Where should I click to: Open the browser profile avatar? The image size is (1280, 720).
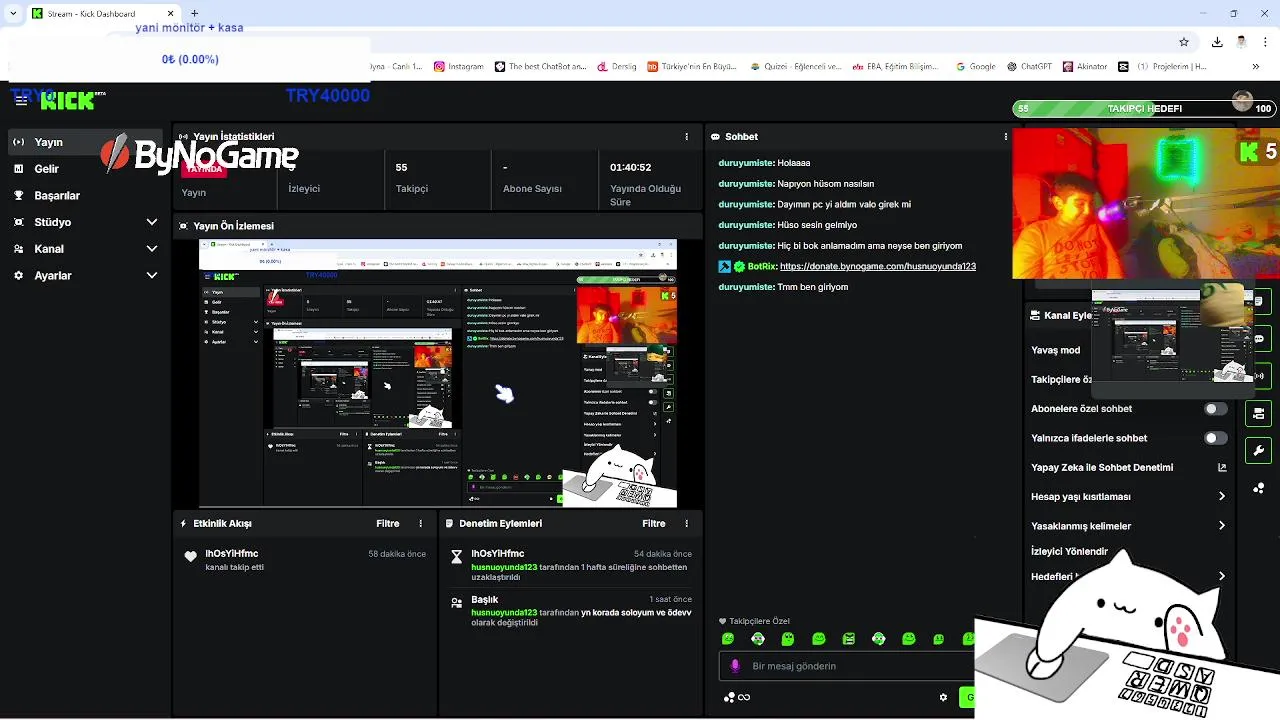pyautogui.click(x=1241, y=42)
